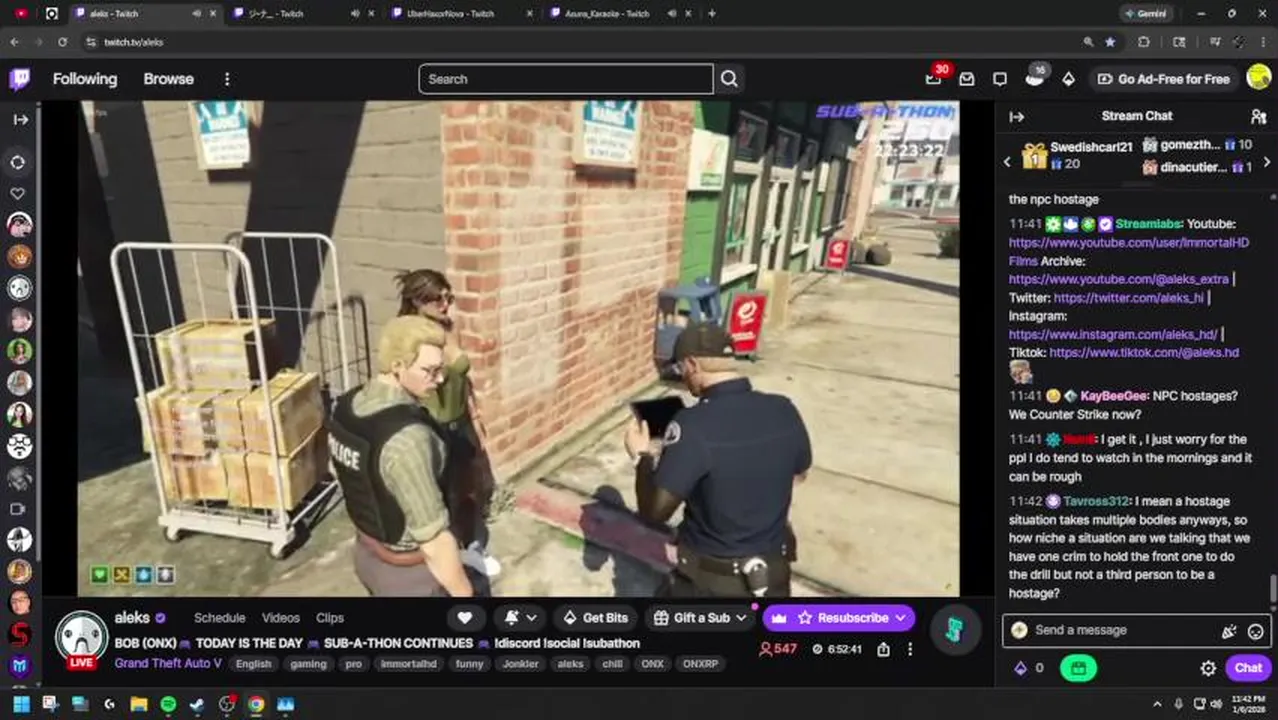Switch to the Clips tab

(x=329, y=618)
